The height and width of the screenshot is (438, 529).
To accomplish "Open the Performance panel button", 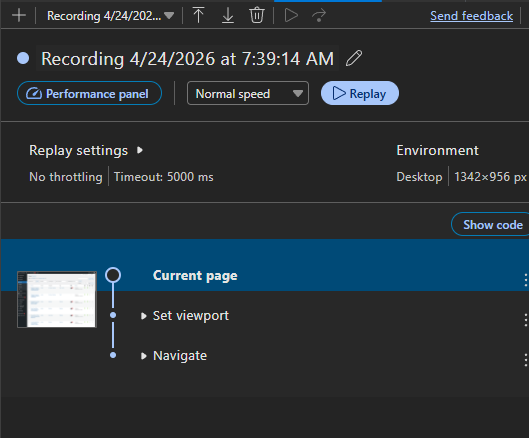I will click(x=89, y=93).
